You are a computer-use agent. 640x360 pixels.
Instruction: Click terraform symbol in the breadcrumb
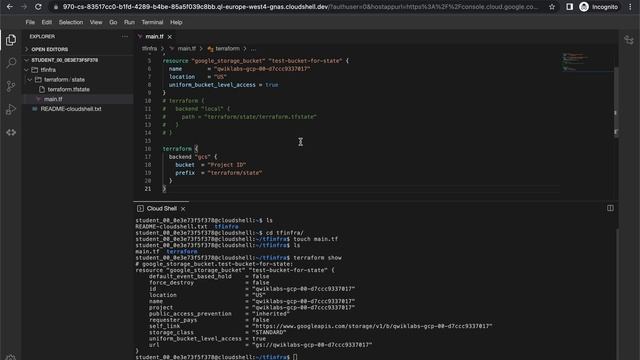pos(227,49)
